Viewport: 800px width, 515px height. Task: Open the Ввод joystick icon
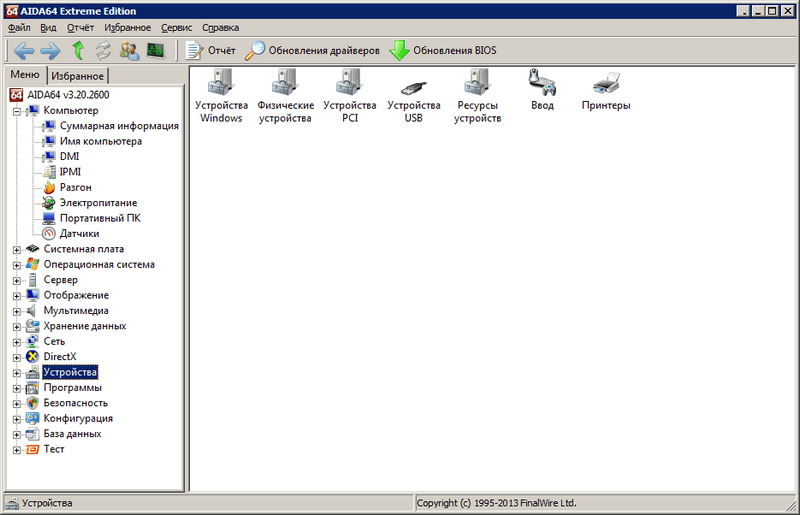[542, 82]
